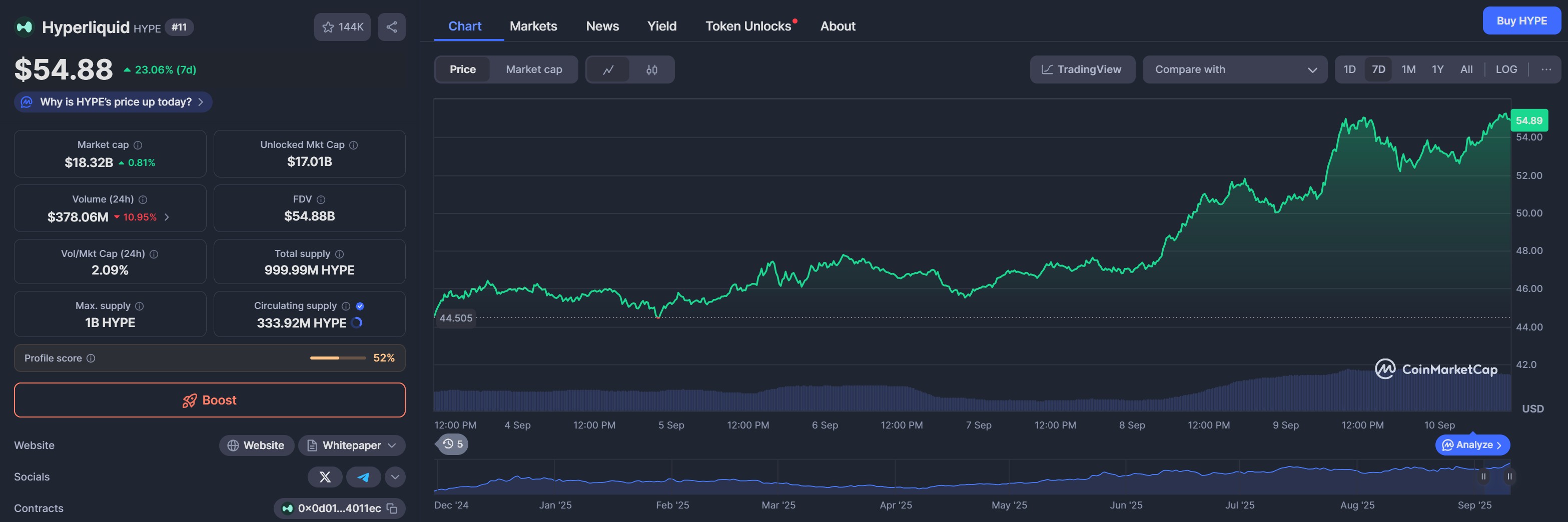Screen dimensions: 1568x522
Task: Click the share icon next to watchlist
Action: coord(391,27)
